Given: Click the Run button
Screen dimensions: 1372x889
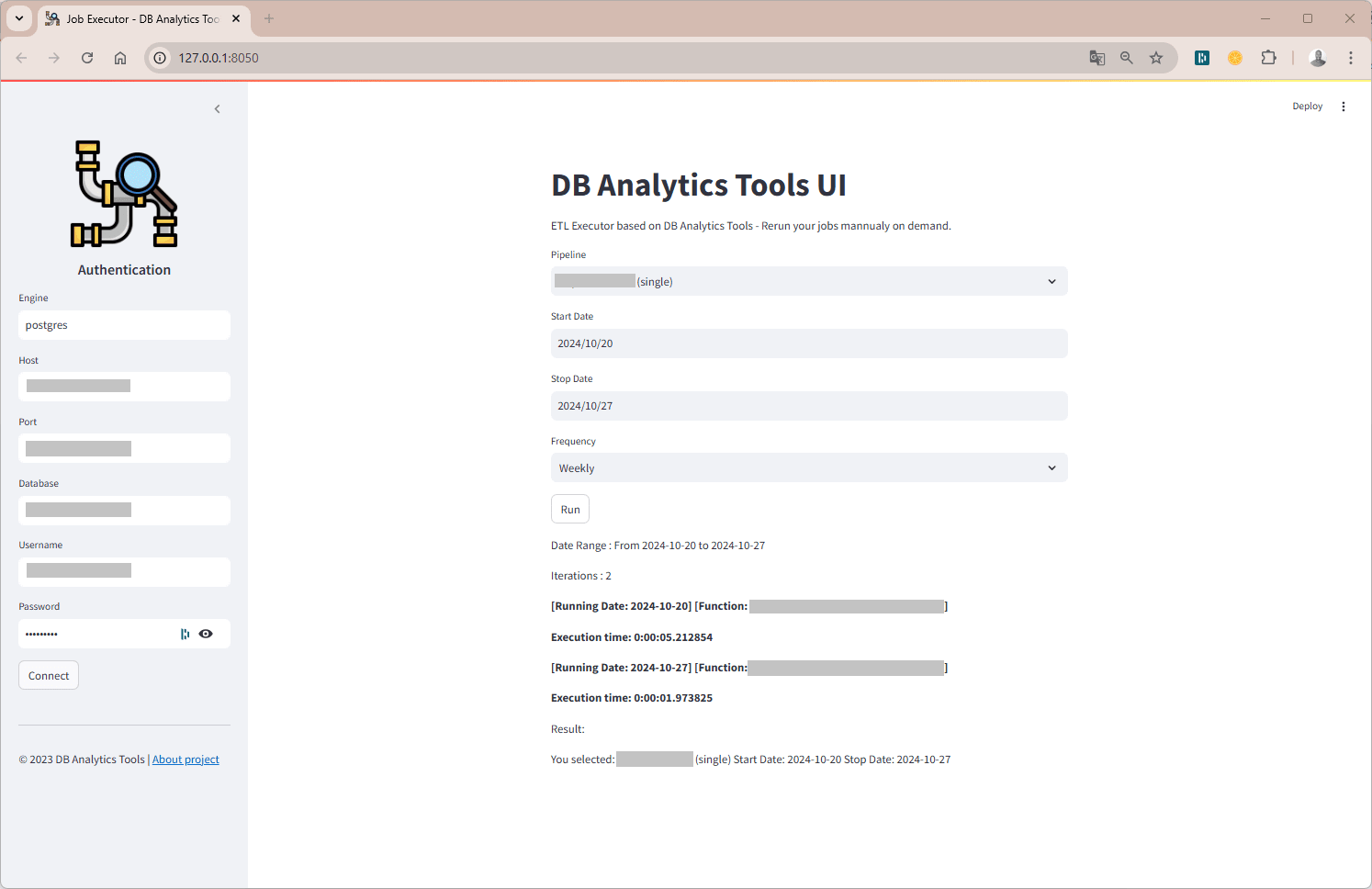Looking at the screenshot, I should click(x=570, y=509).
